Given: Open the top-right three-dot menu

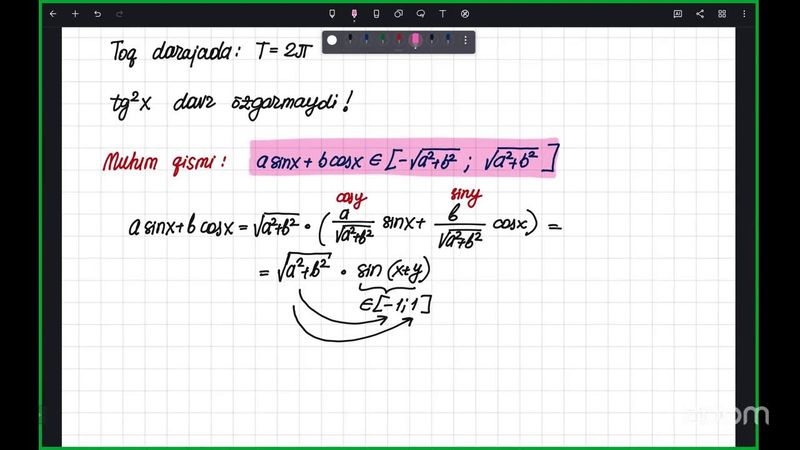Looking at the screenshot, I should (744, 14).
